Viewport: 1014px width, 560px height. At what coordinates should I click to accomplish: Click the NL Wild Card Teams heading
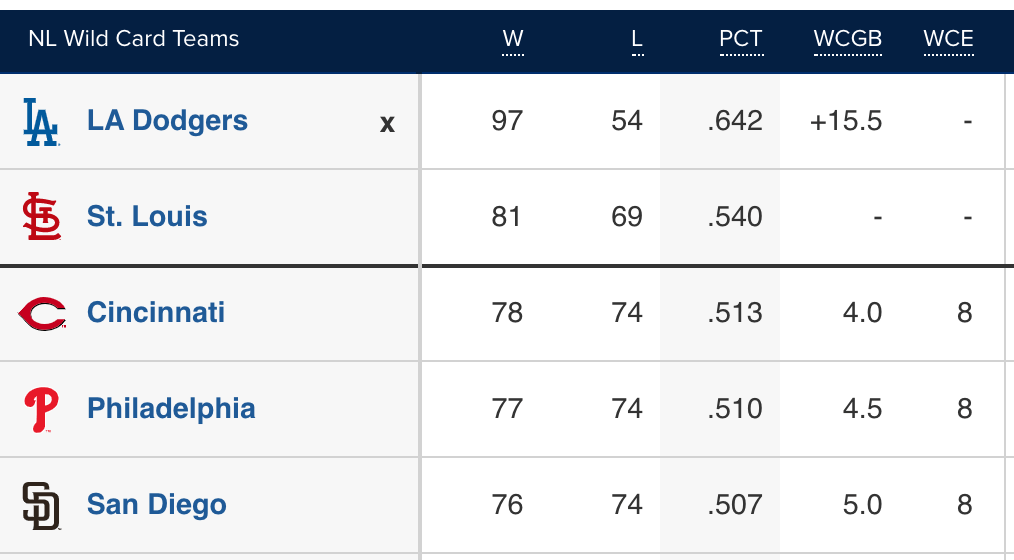[x=134, y=39]
